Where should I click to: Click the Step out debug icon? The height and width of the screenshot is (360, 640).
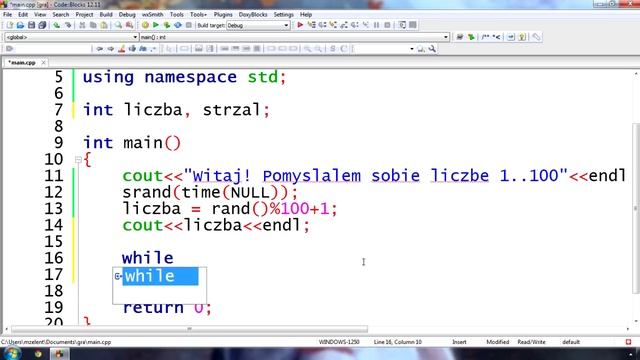pyautogui.click(x=344, y=25)
